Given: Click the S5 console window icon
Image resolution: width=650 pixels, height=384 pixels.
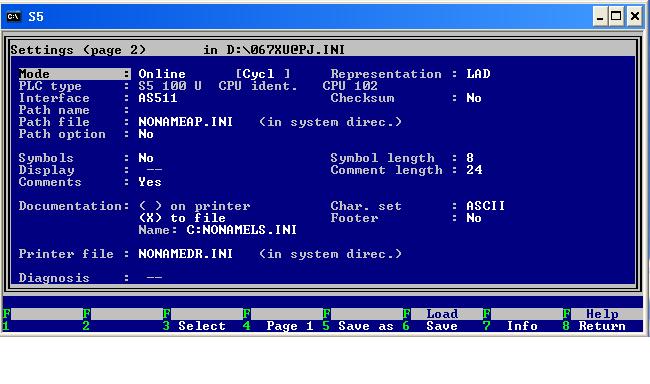Looking at the screenshot, I should click(14, 17).
